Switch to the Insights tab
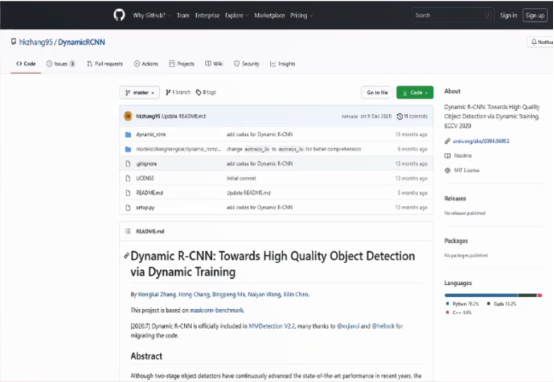Image resolution: width=554 pixels, height=382 pixels. coord(282,64)
